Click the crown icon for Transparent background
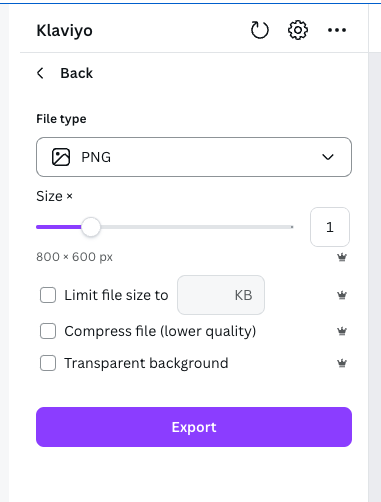 342,363
